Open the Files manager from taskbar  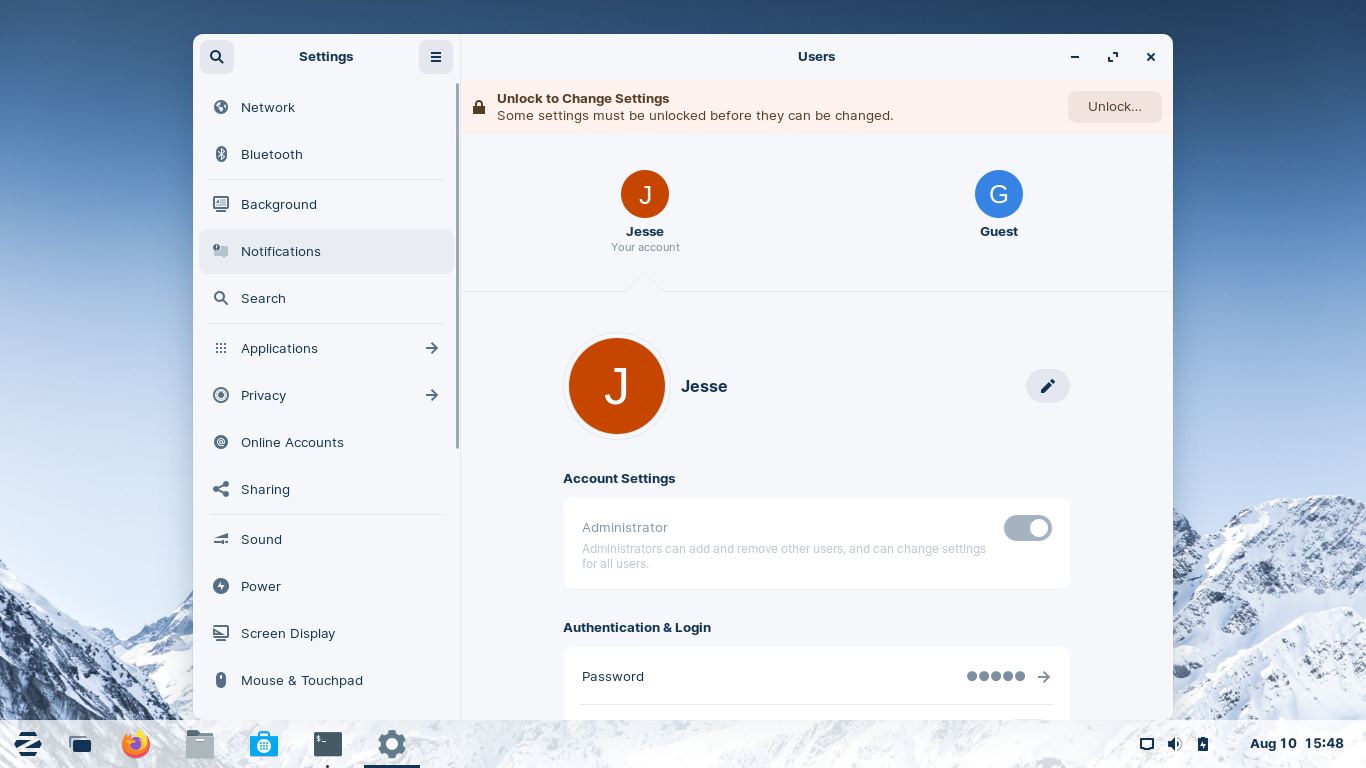[x=200, y=744]
